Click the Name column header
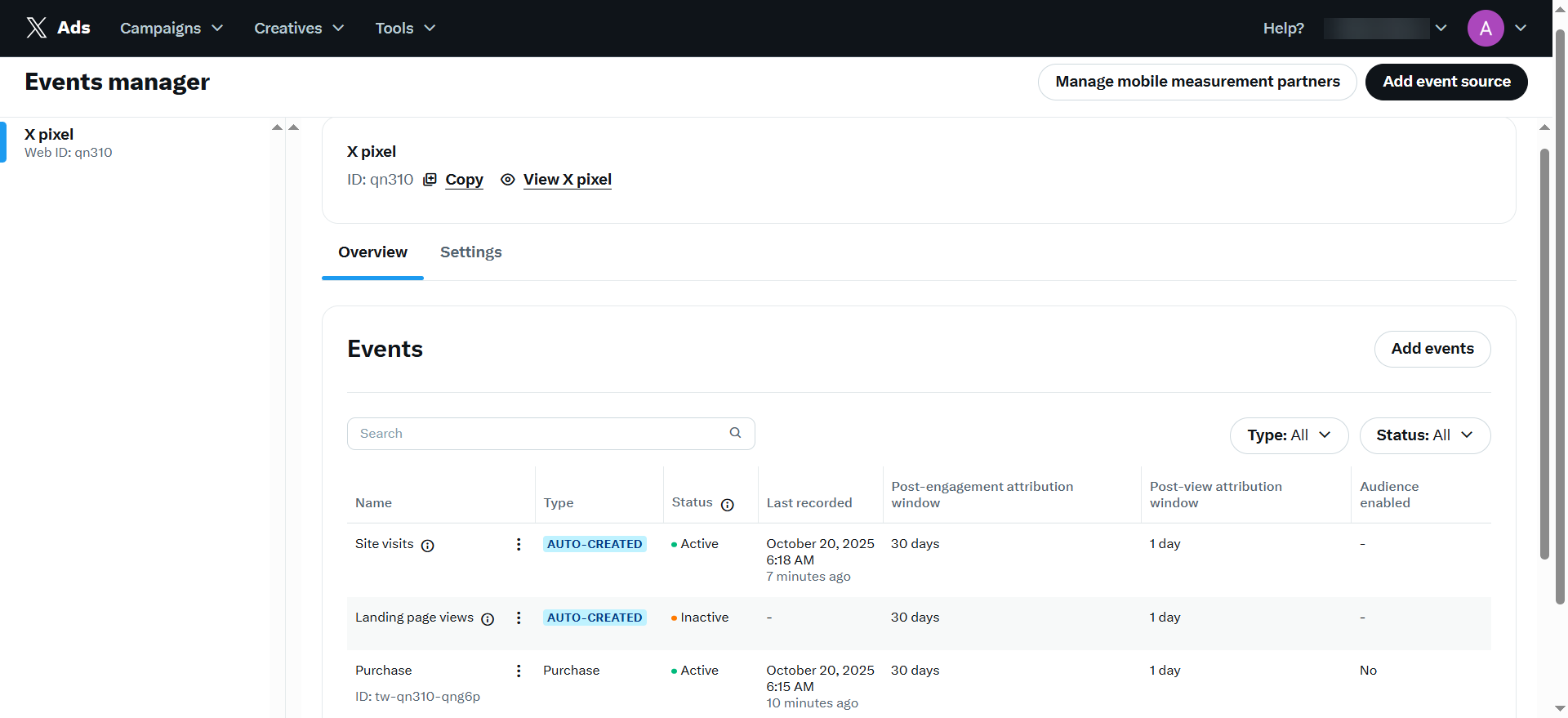 (x=373, y=503)
